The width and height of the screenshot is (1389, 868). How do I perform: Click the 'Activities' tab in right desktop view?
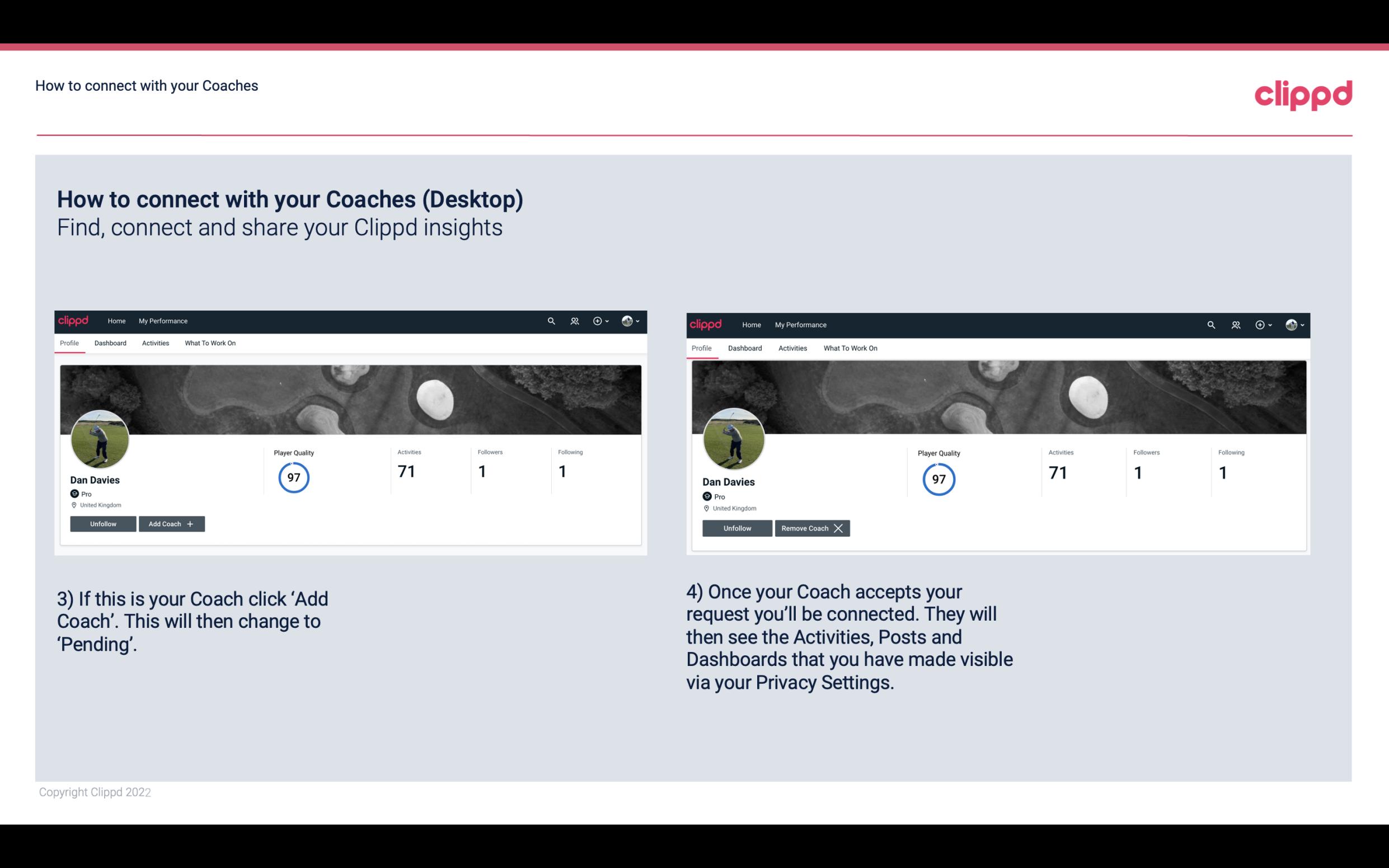point(792,348)
